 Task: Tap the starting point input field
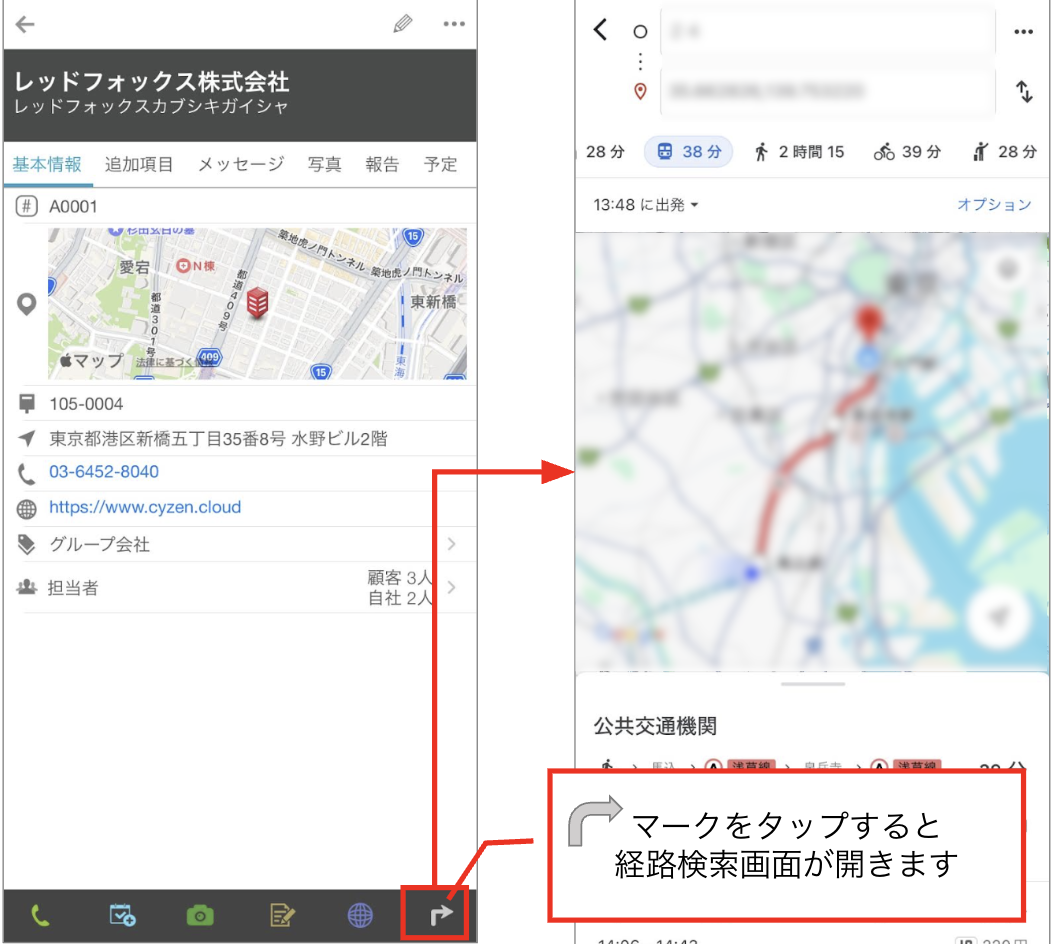[828, 31]
